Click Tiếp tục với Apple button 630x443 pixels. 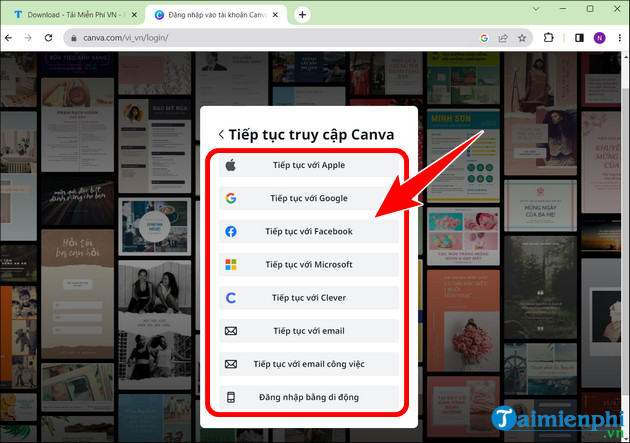coord(309,165)
